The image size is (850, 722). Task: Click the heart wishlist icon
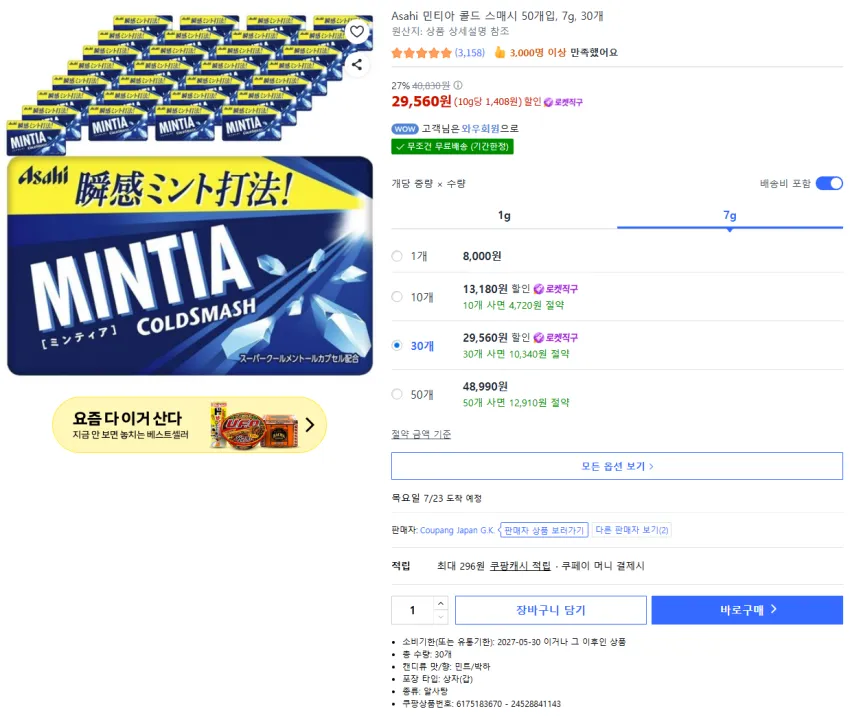coord(357,31)
